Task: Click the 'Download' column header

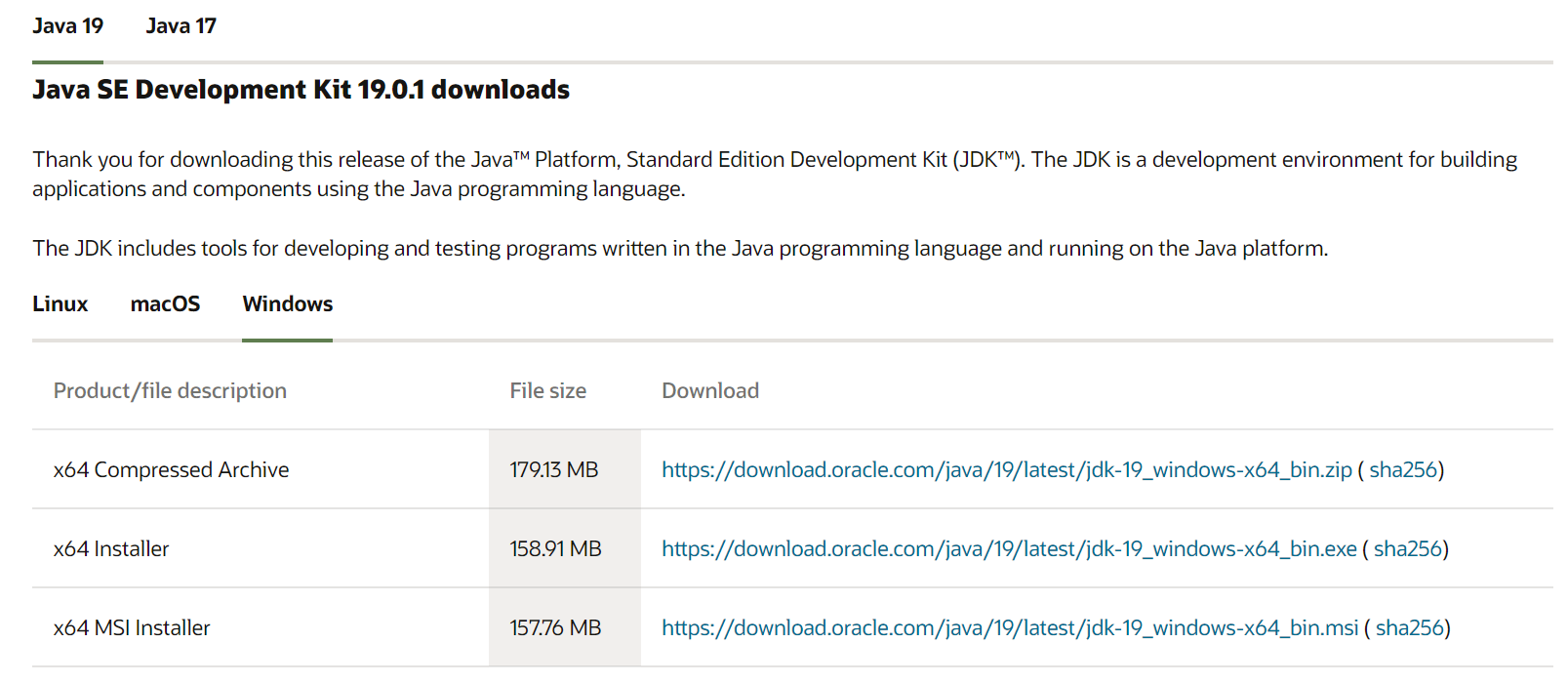Action: (x=710, y=391)
